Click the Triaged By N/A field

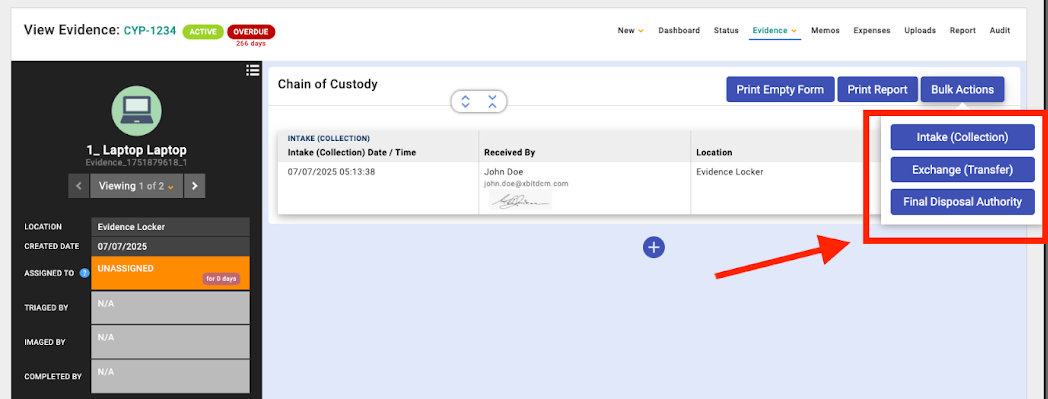170,307
